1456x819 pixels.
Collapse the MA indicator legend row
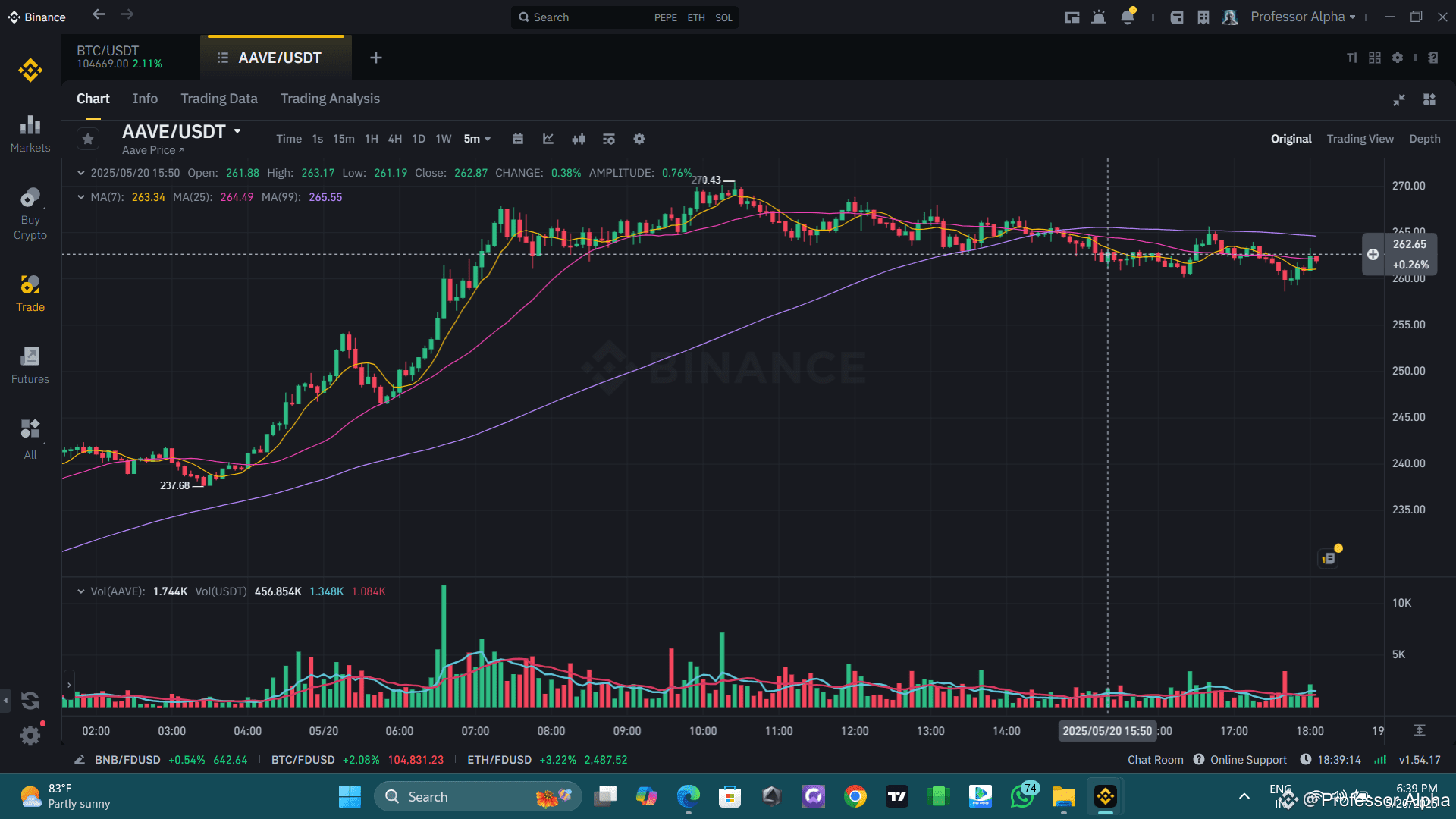[x=81, y=197]
